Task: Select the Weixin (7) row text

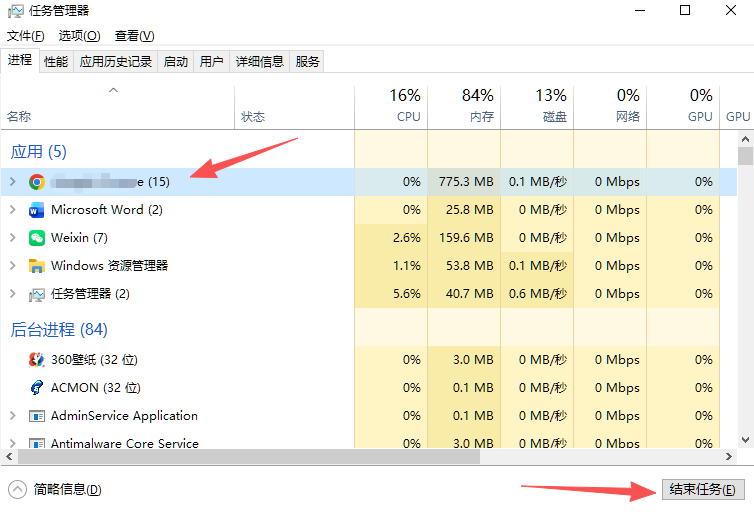Action: [x=79, y=238]
